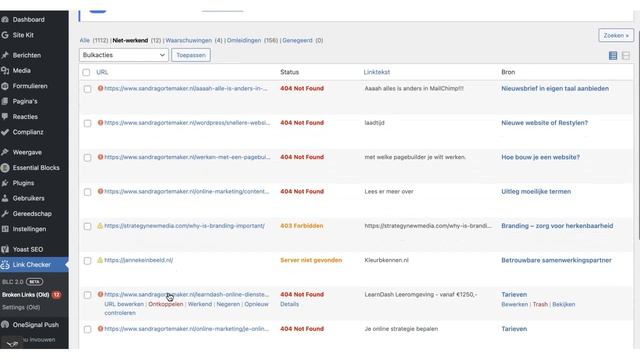Click Werkend action link
Image resolution: width=640 pixels, height=360 pixels.
[x=200, y=304]
